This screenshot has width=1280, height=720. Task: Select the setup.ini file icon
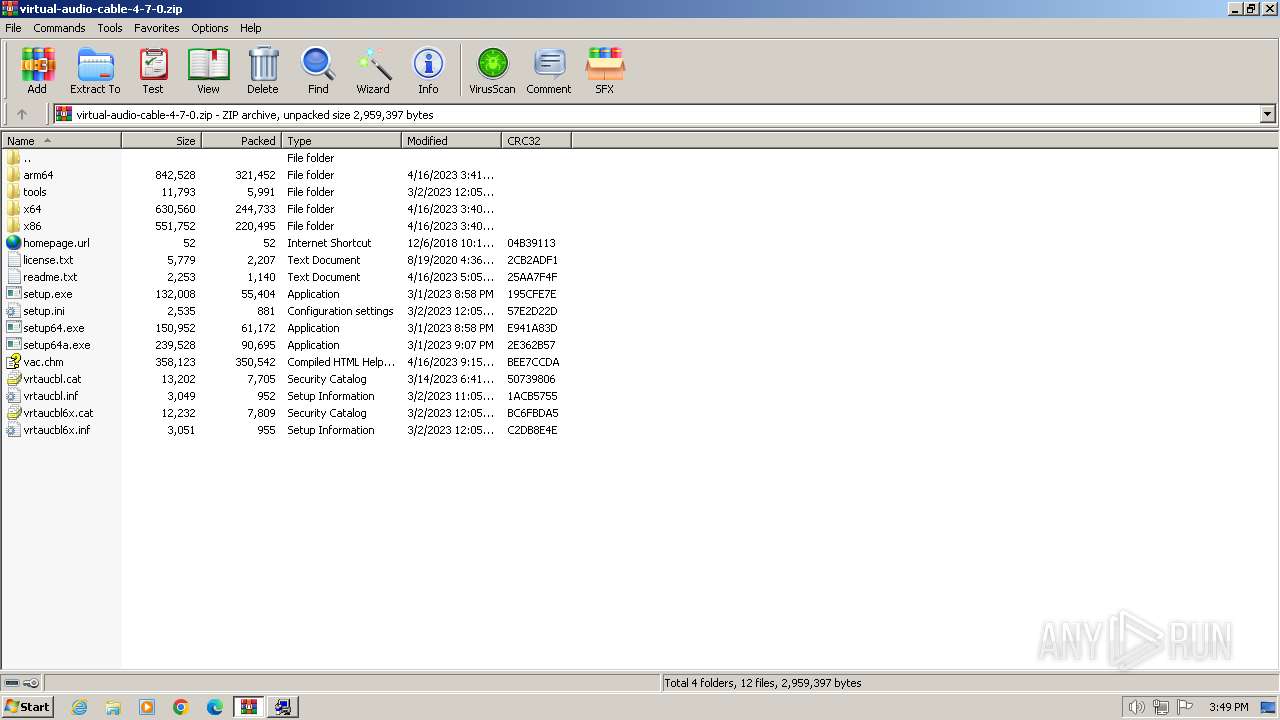pos(13,311)
